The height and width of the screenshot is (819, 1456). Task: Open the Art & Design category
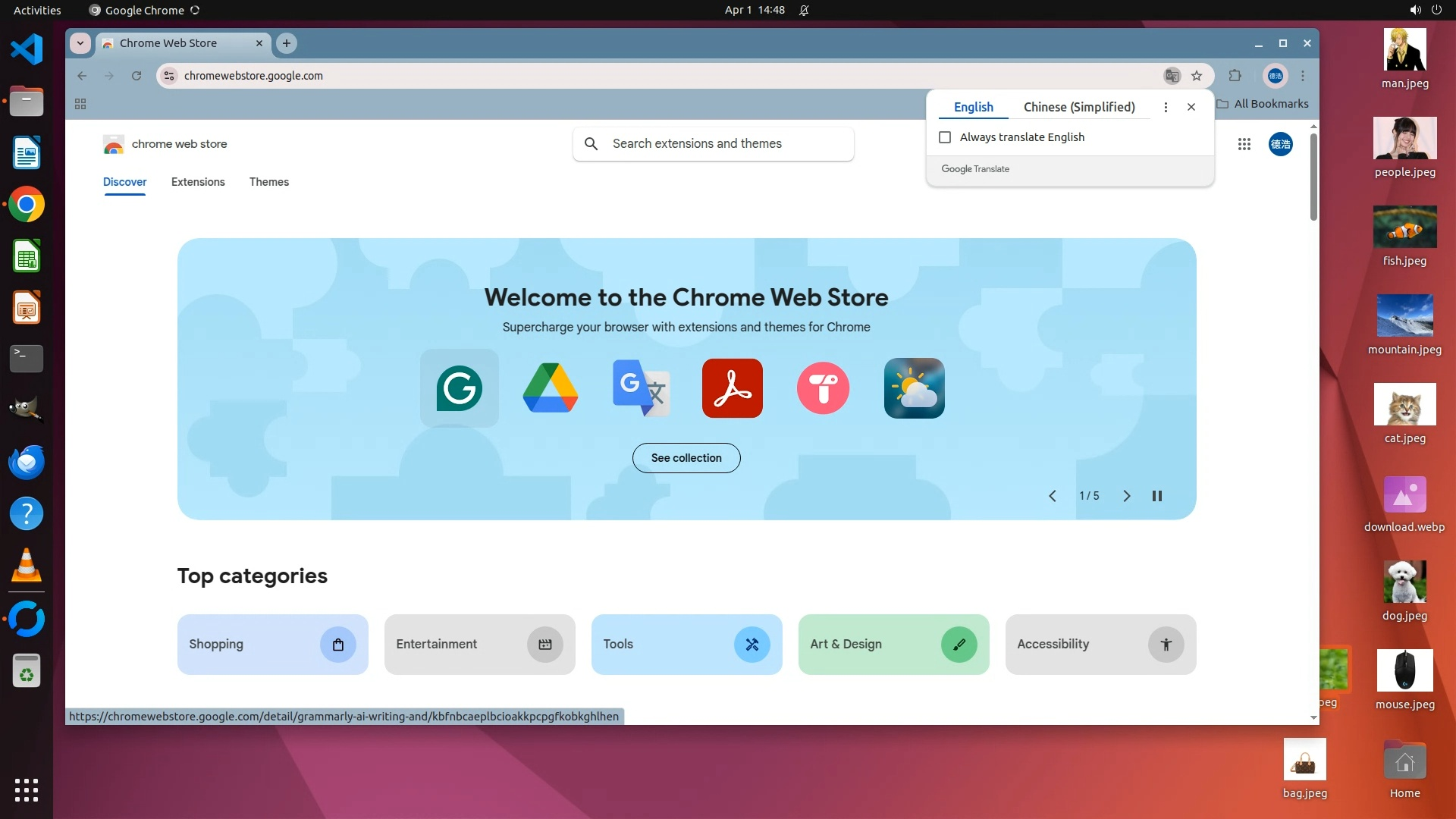click(x=893, y=645)
